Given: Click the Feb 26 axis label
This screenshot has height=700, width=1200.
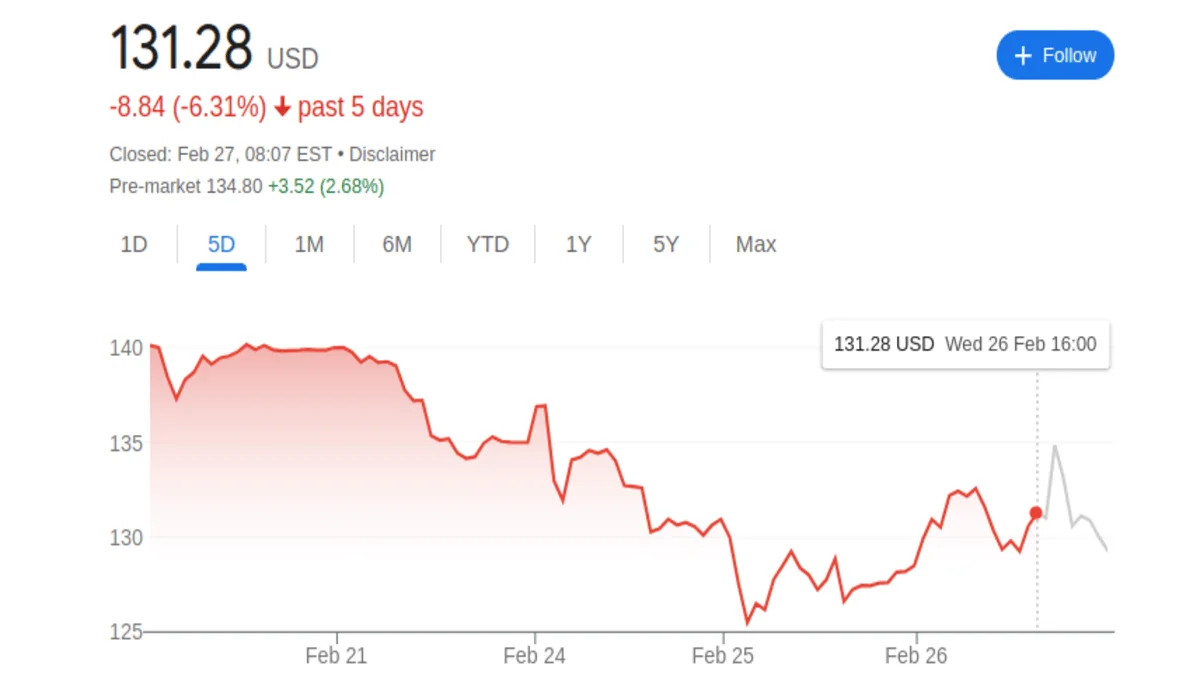Looking at the screenshot, I should click(916, 657).
